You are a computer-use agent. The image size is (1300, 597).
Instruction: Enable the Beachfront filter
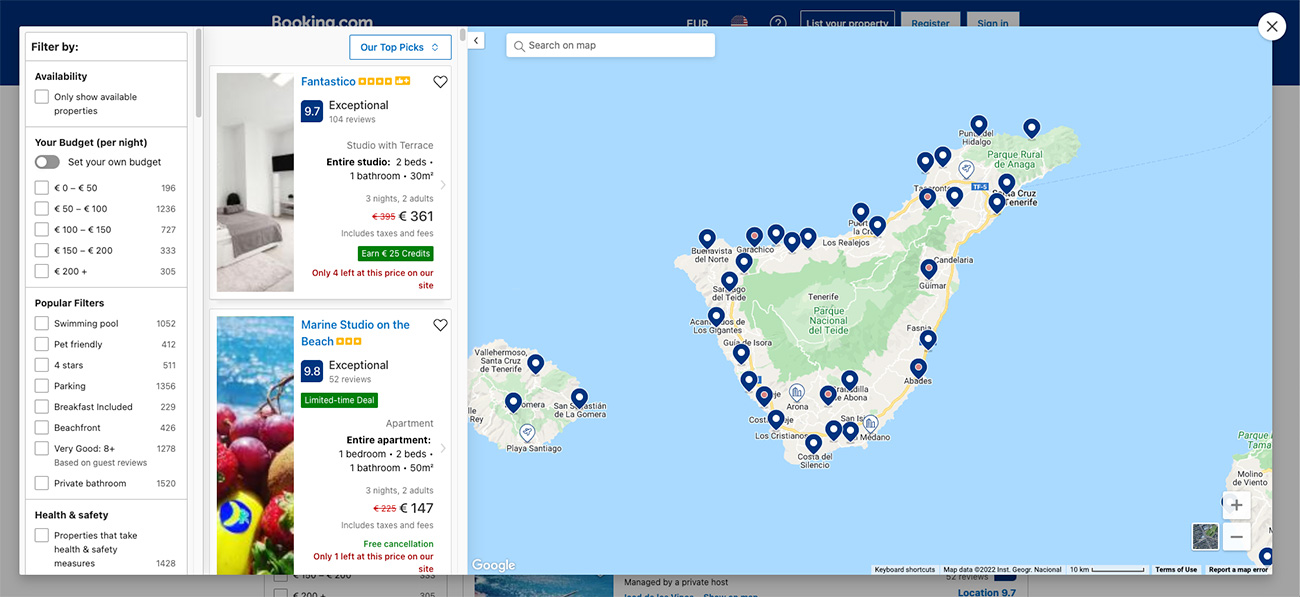[42, 428]
